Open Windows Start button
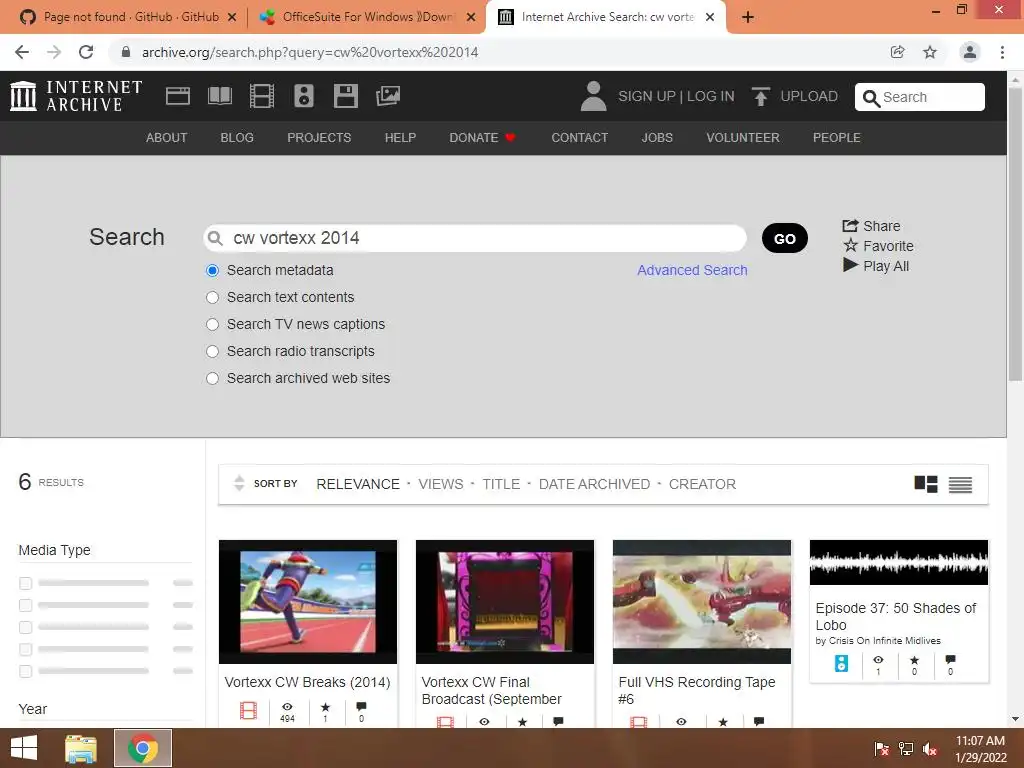Screen dimensions: 1024x768 [24, 748]
